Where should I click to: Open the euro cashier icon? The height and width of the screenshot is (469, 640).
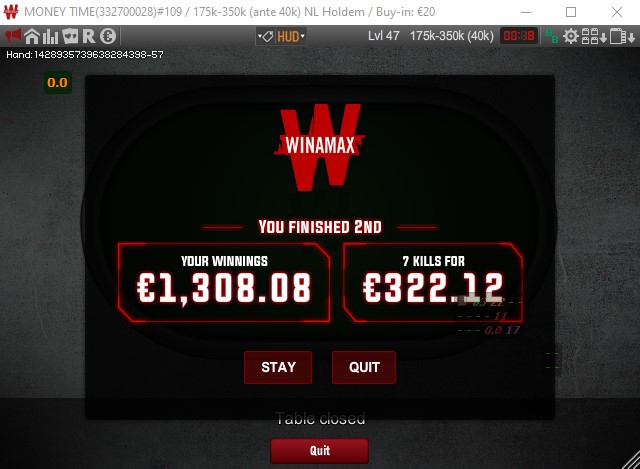[x=108, y=36]
